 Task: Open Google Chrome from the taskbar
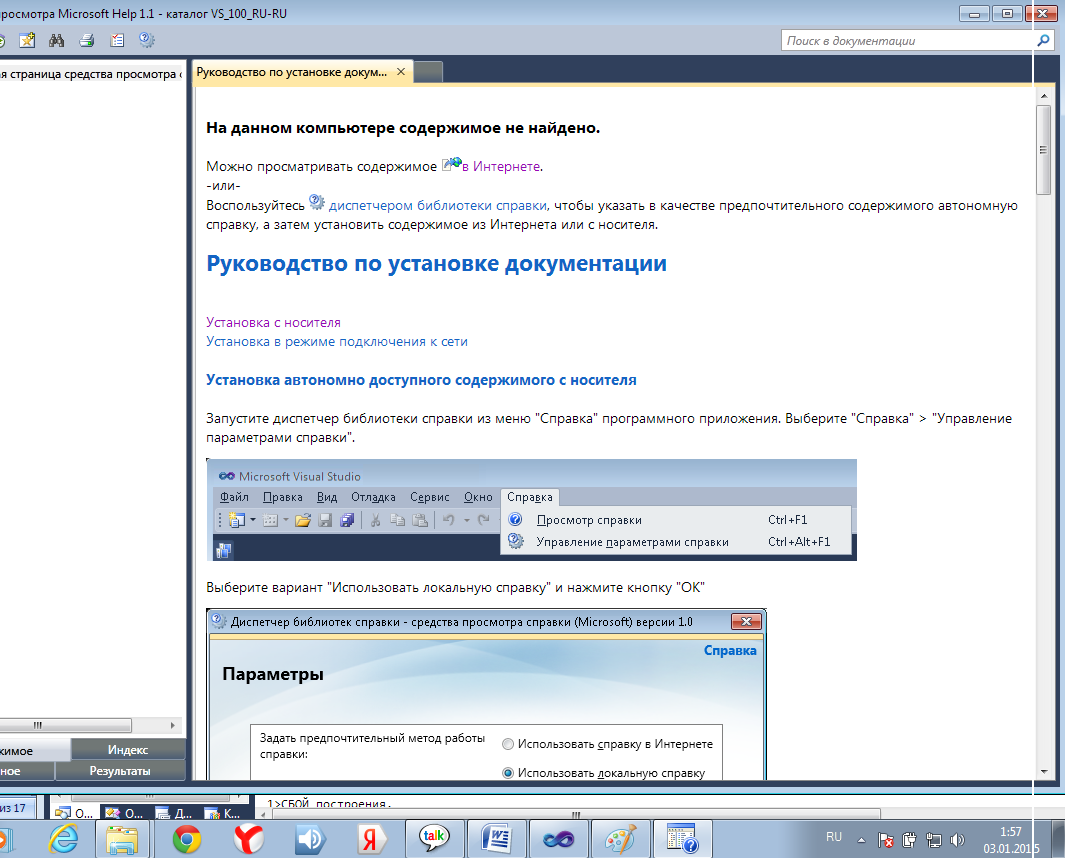(187, 840)
